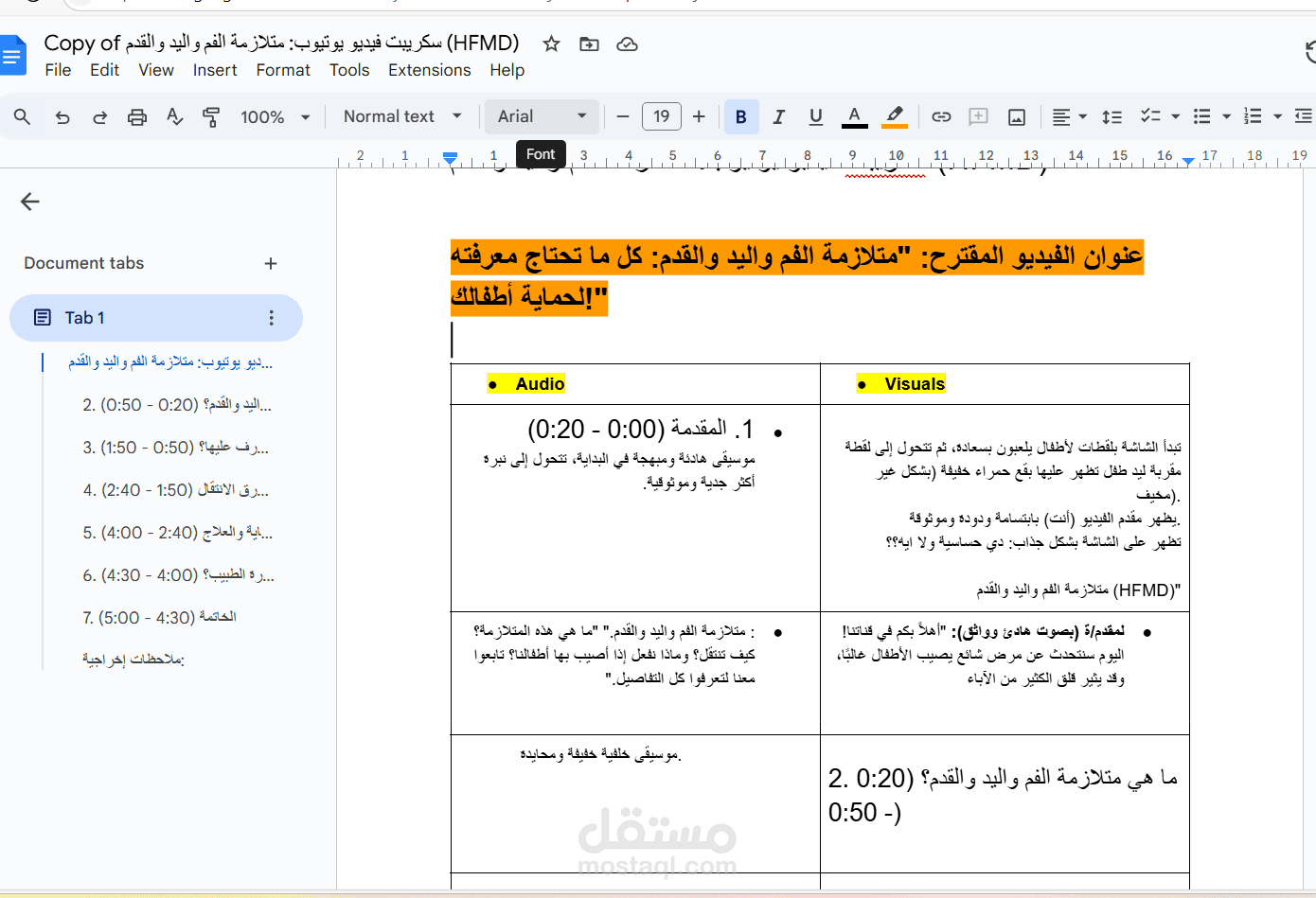Viewport: 1316px width, 898px height.
Task: Decrease the font size
Action: click(x=623, y=116)
